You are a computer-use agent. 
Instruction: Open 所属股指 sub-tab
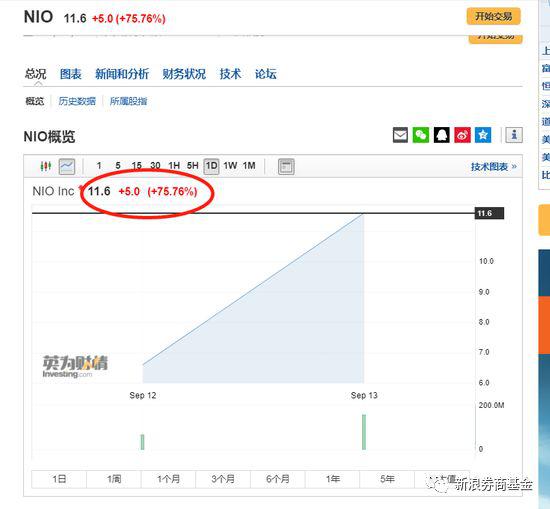click(128, 101)
